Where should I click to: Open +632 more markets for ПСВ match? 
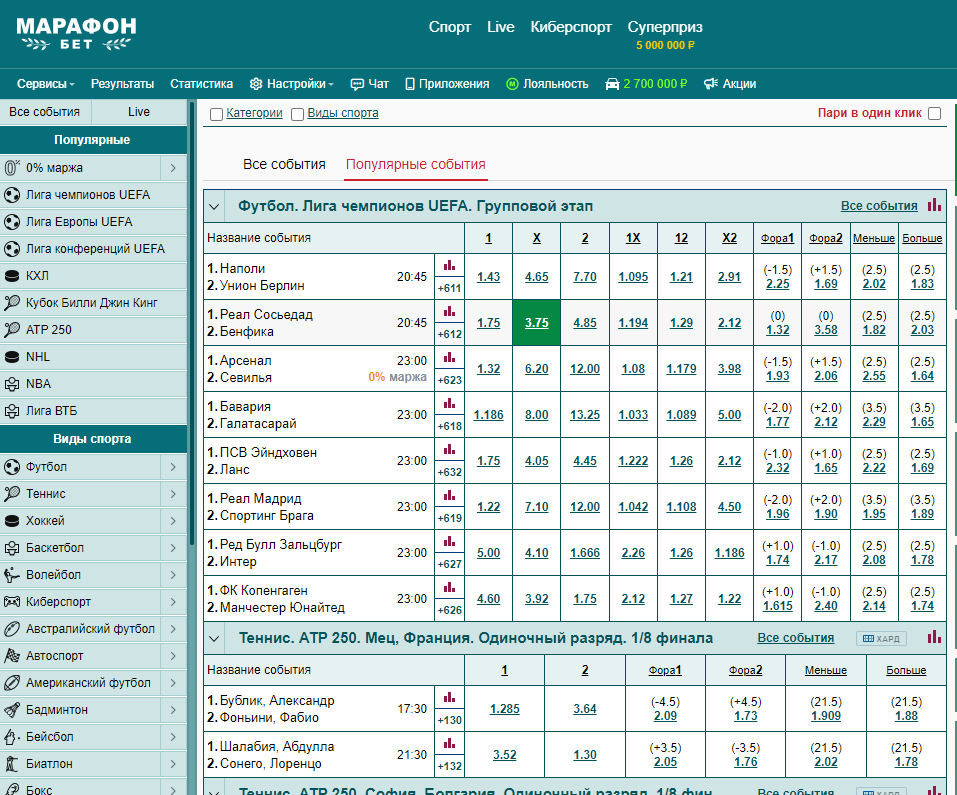pos(449,472)
